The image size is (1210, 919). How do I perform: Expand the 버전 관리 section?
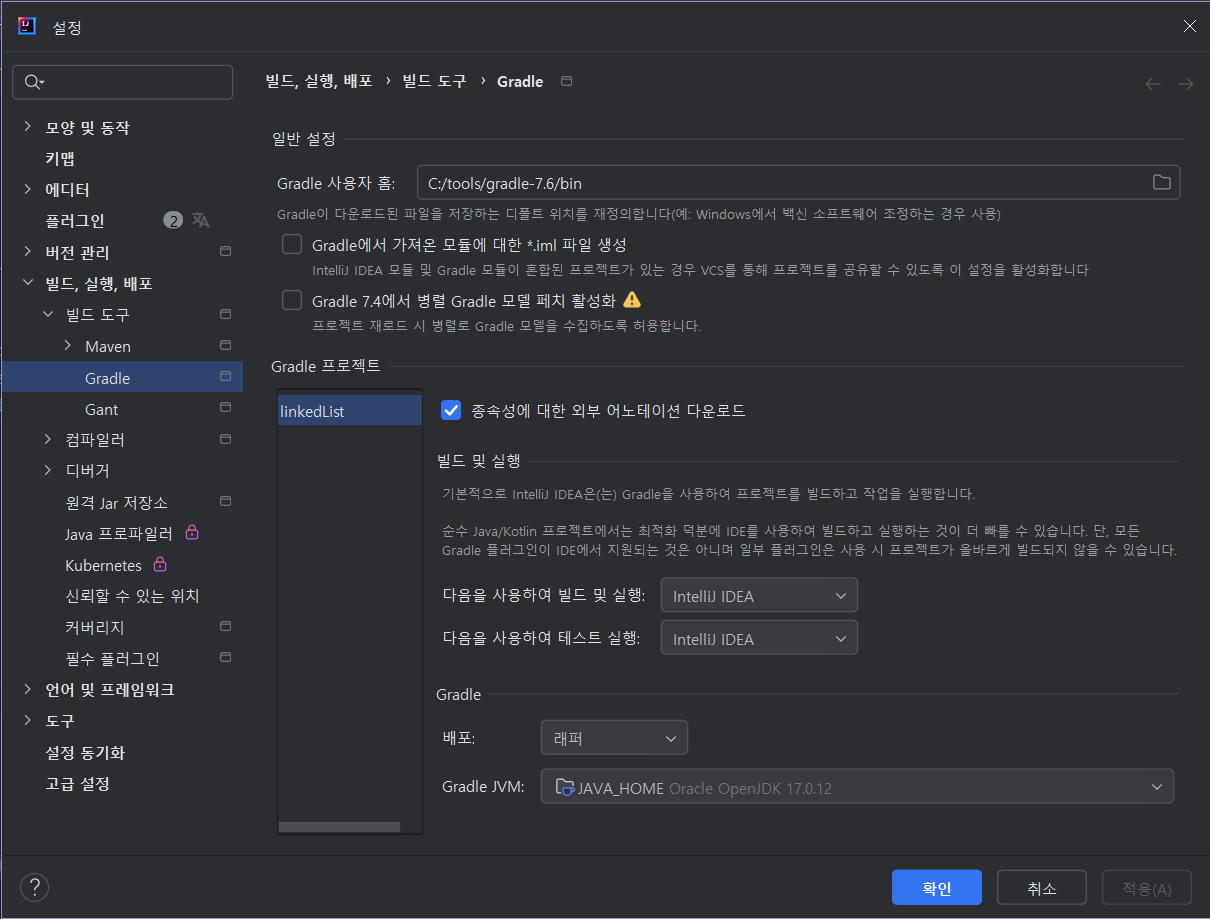pyautogui.click(x=28, y=252)
